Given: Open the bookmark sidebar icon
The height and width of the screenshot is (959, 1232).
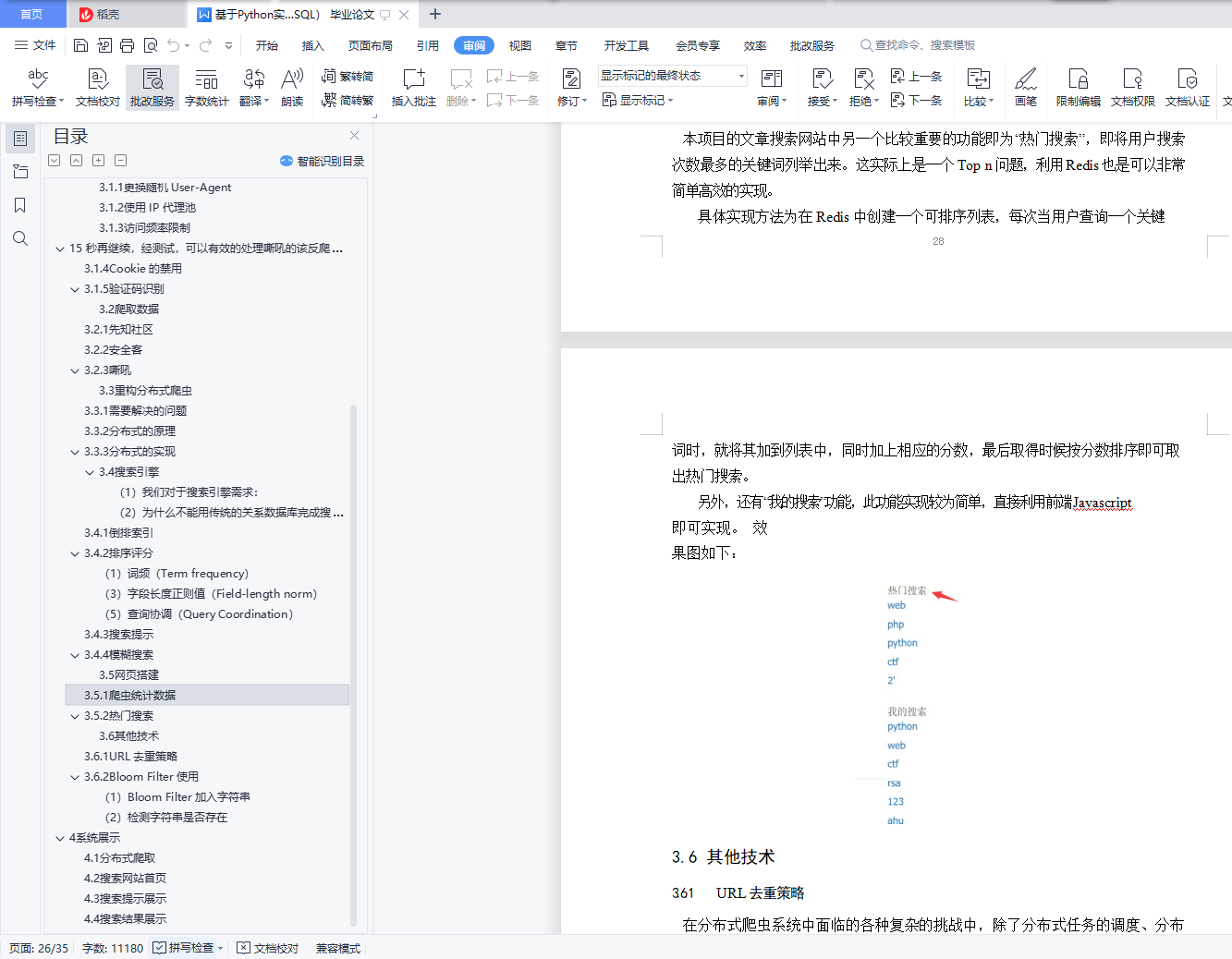Looking at the screenshot, I should pos(20,205).
